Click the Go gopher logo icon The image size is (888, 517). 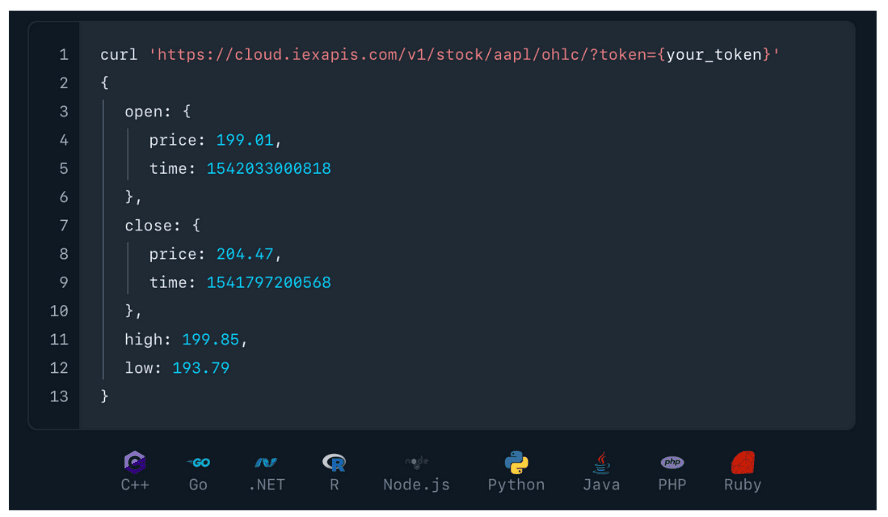pyautogui.click(x=198, y=462)
